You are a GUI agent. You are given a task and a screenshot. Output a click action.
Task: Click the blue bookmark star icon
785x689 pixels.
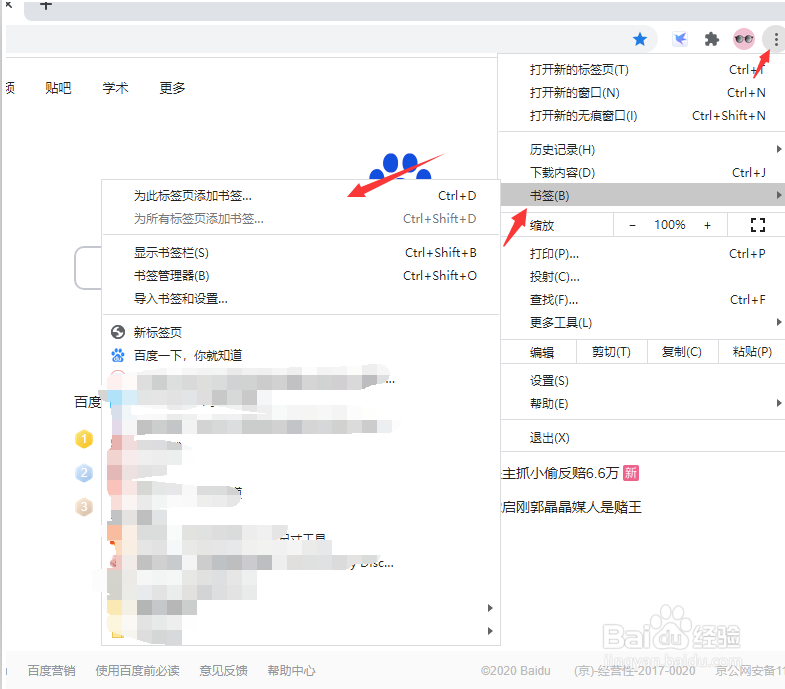[640, 39]
